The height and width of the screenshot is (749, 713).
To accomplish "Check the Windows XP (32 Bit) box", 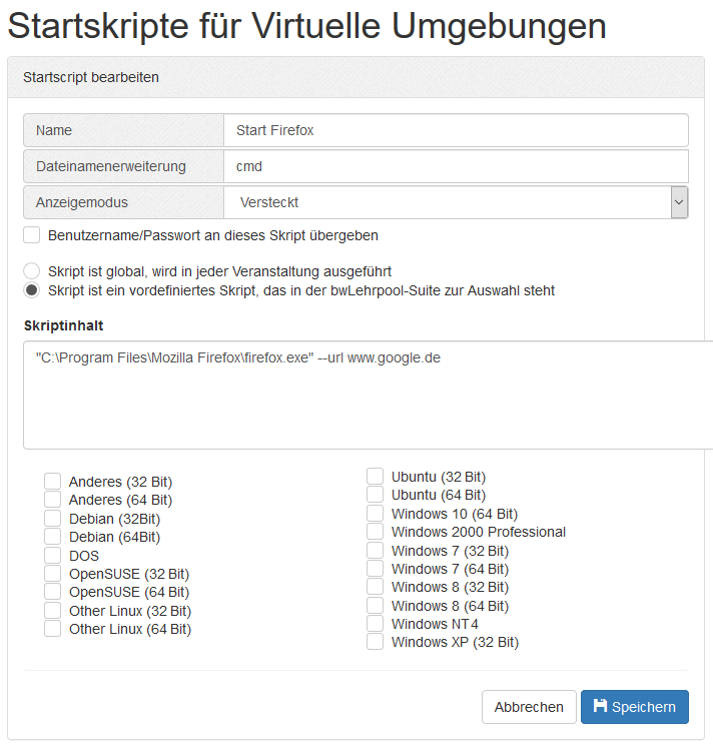I will [375, 642].
